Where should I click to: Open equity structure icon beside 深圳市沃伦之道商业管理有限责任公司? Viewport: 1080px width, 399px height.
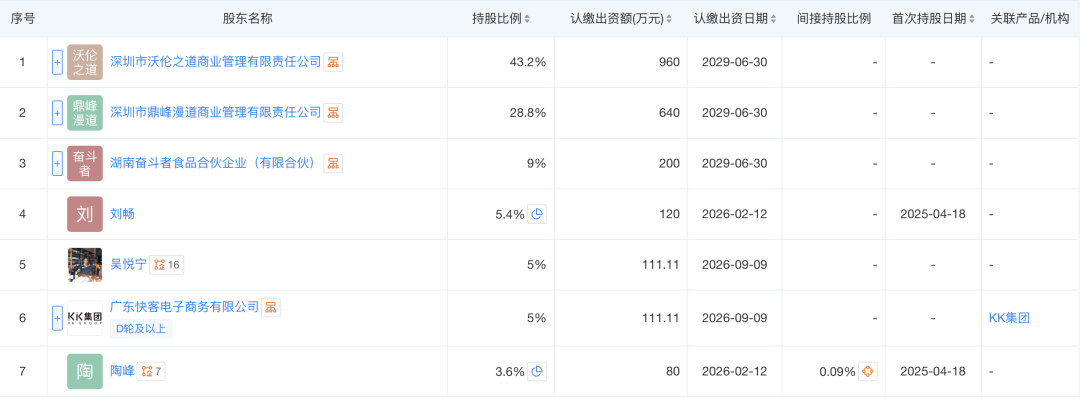[333, 62]
